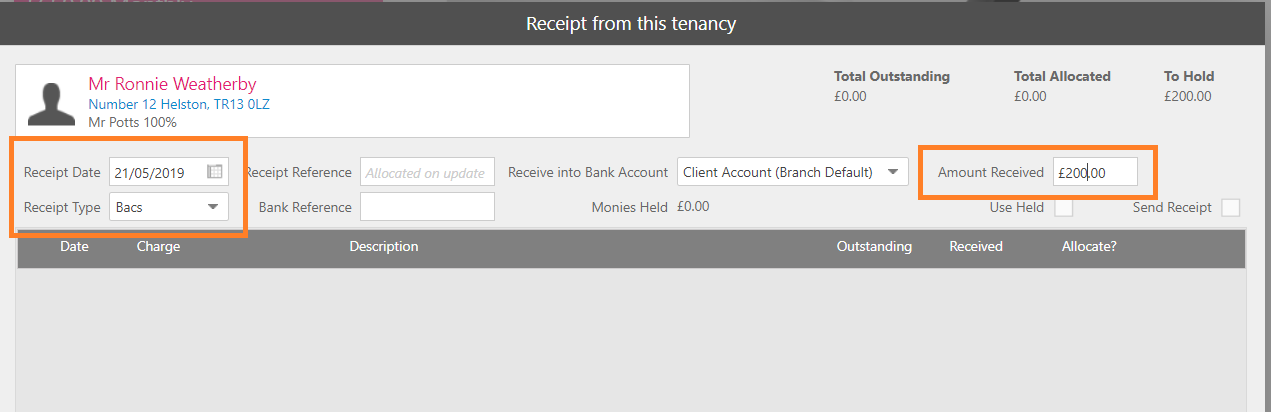The width and height of the screenshot is (1271, 418).
Task: Sort by the Outstanding column header
Action: (873, 246)
